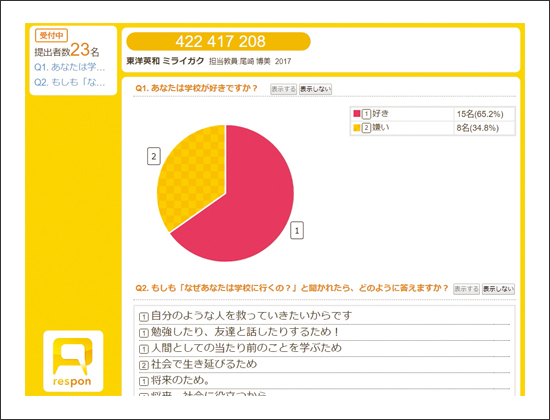Click the 表示しない button for Q2

coord(498,289)
